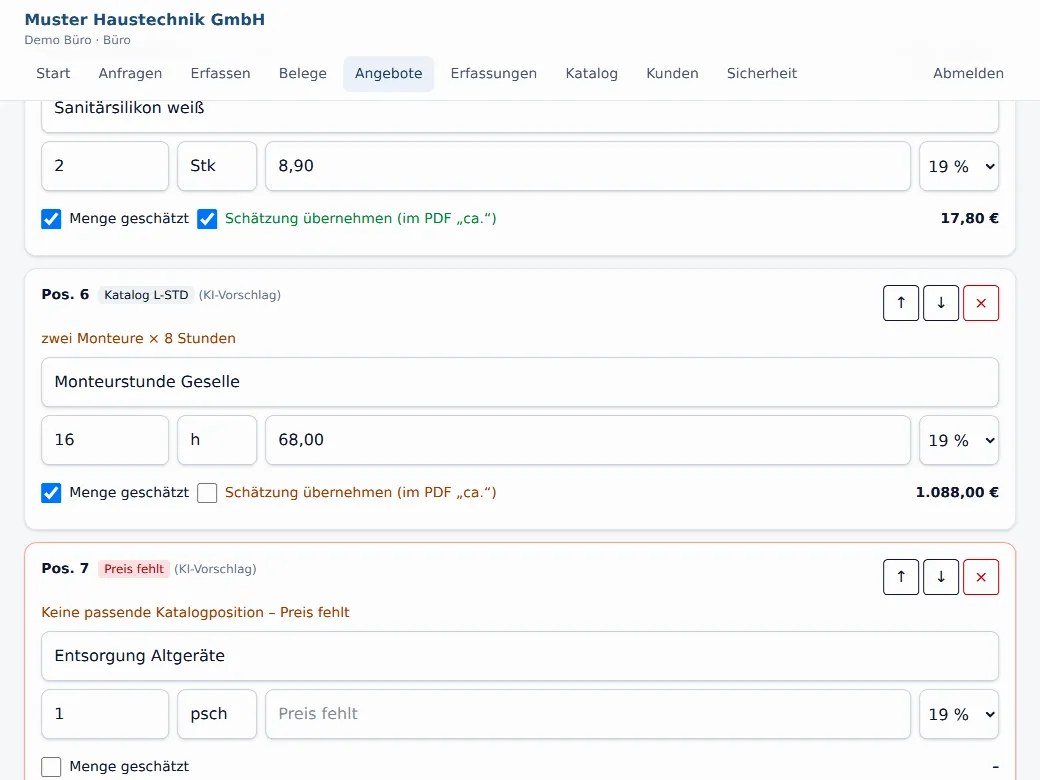The image size is (1040, 780).
Task: Edit the unit field showing h
Action: pyautogui.click(x=217, y=440)
